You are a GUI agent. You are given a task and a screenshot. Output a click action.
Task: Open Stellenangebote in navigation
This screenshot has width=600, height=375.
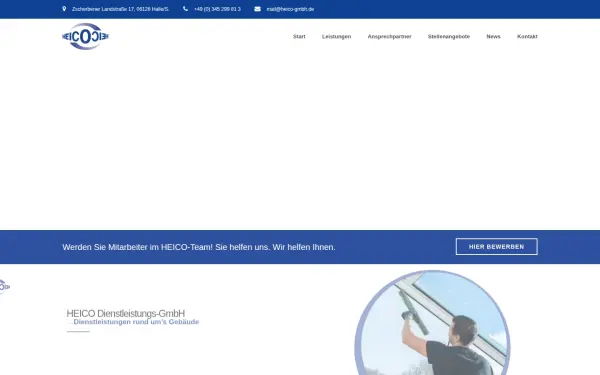(x=449, y=36)
